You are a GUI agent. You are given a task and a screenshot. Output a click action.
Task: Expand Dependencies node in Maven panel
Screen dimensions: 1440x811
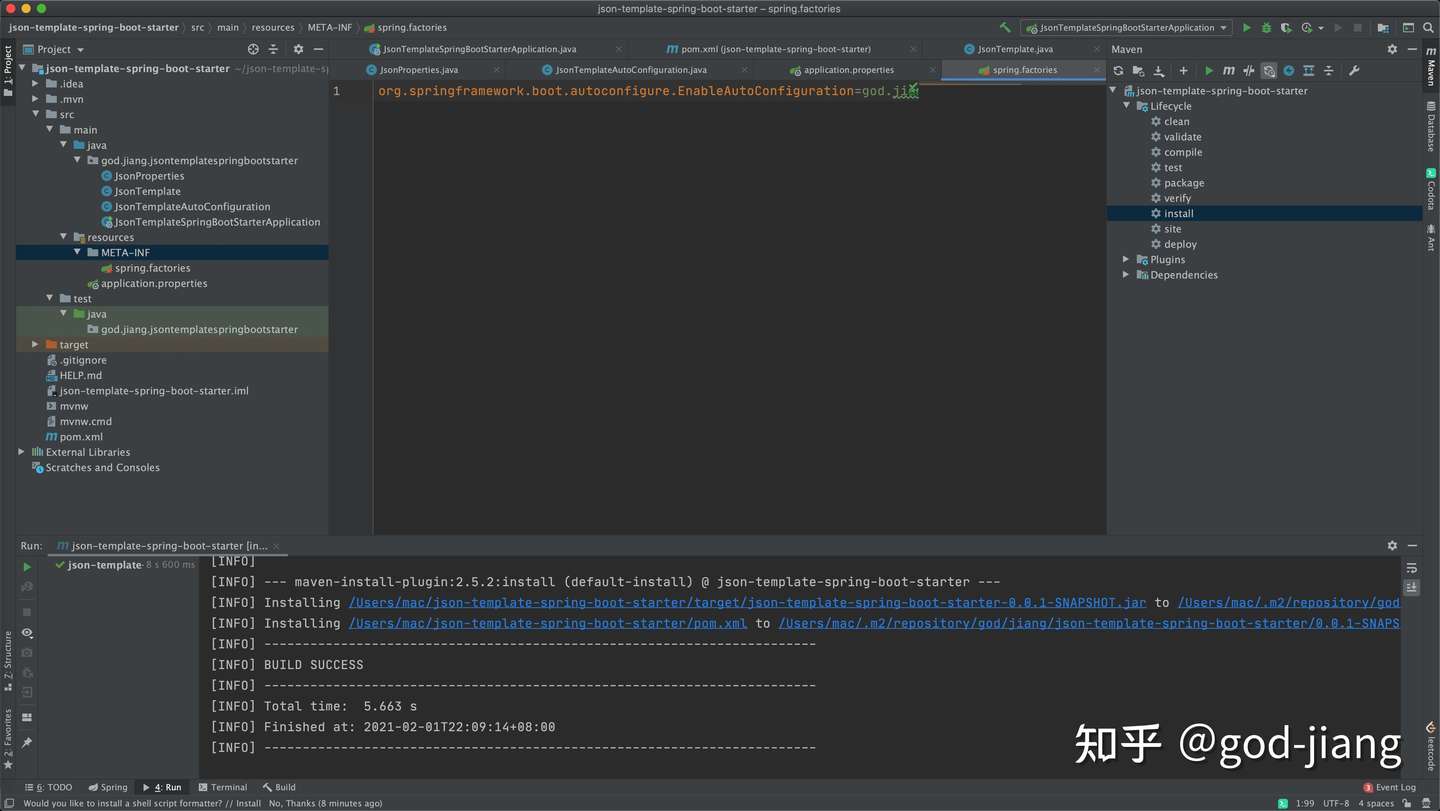1127,275
